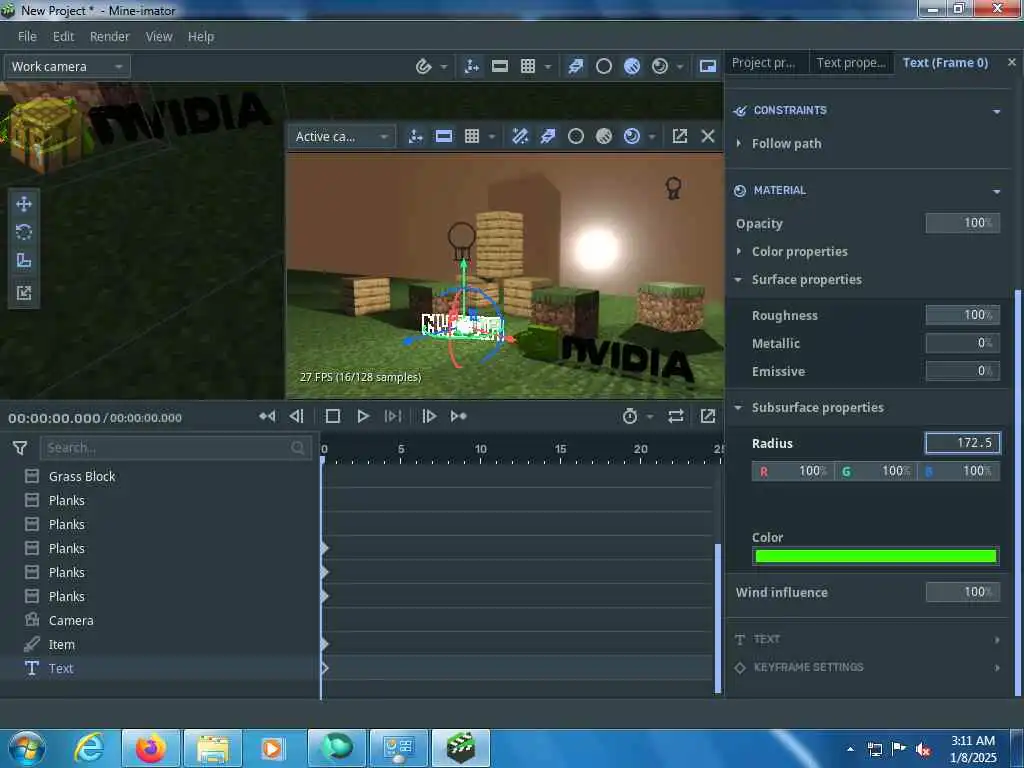1024x768 pixels.
Task: Collapse the CONSTRAINTS section arrow
Action: point(997,112)
